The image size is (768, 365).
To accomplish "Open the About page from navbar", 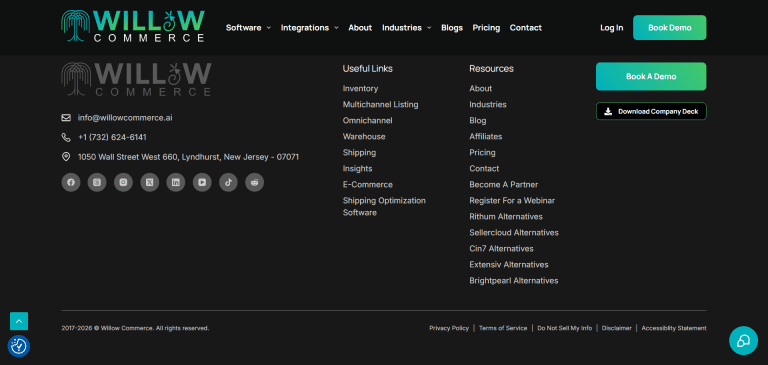I will [x=360, y=28].
